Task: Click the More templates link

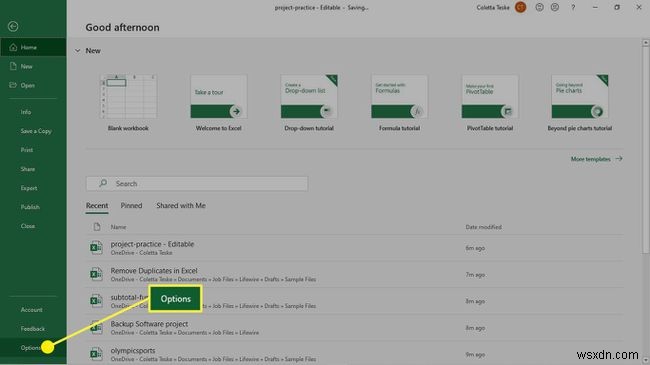Action: pos(597,159)
